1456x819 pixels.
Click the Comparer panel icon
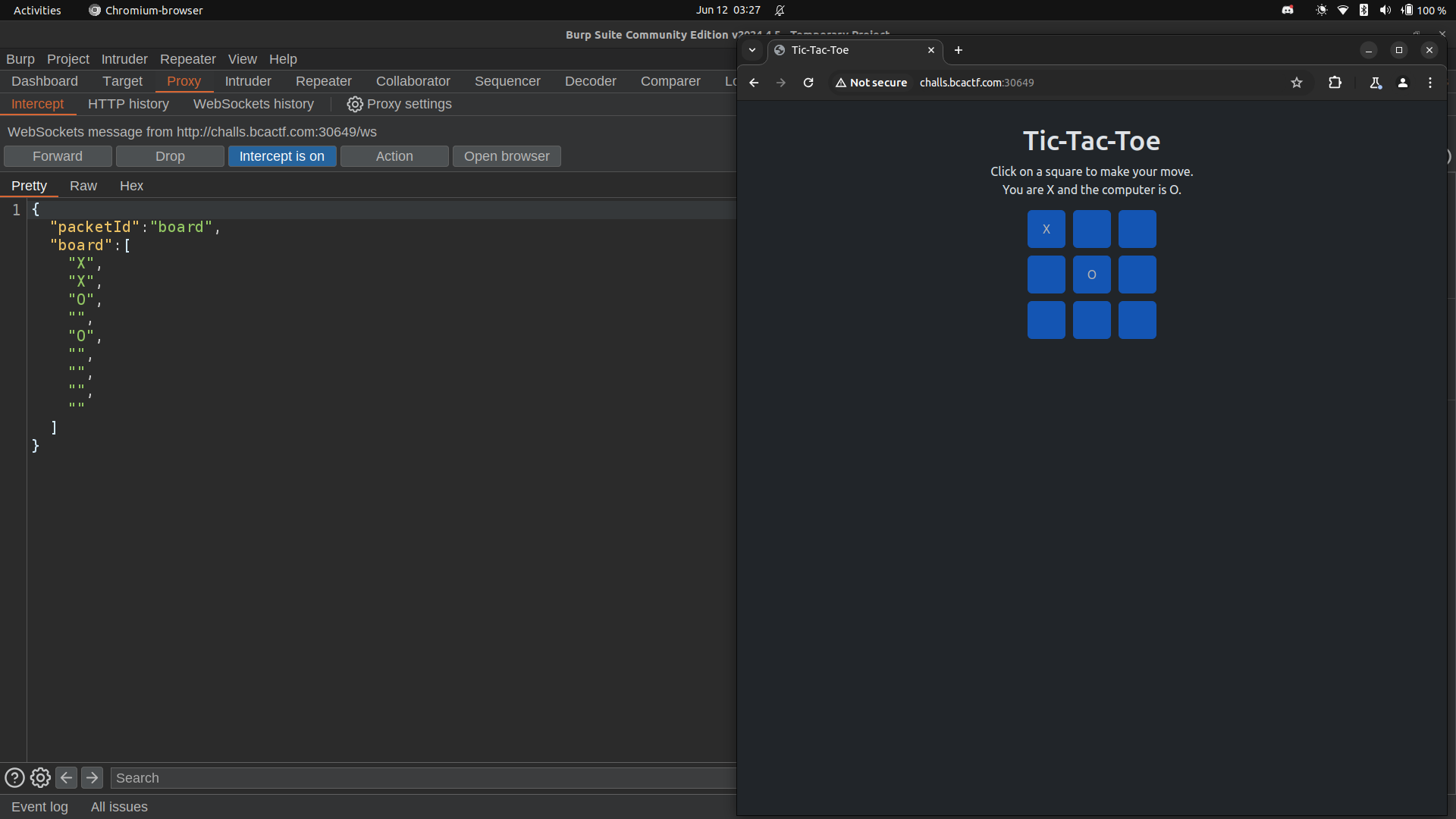tap(670, 81)
